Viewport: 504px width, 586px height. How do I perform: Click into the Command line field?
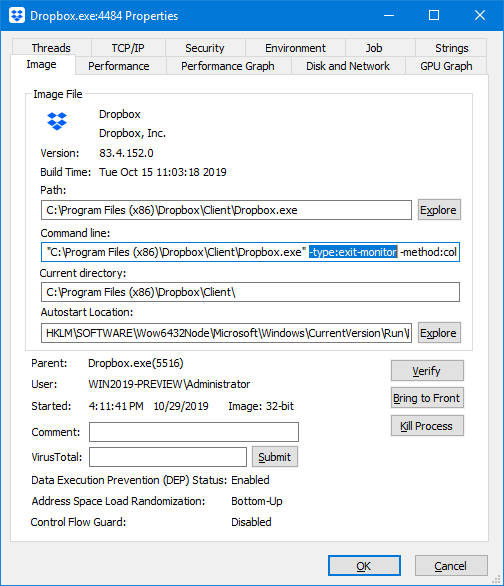click(250, 252)
